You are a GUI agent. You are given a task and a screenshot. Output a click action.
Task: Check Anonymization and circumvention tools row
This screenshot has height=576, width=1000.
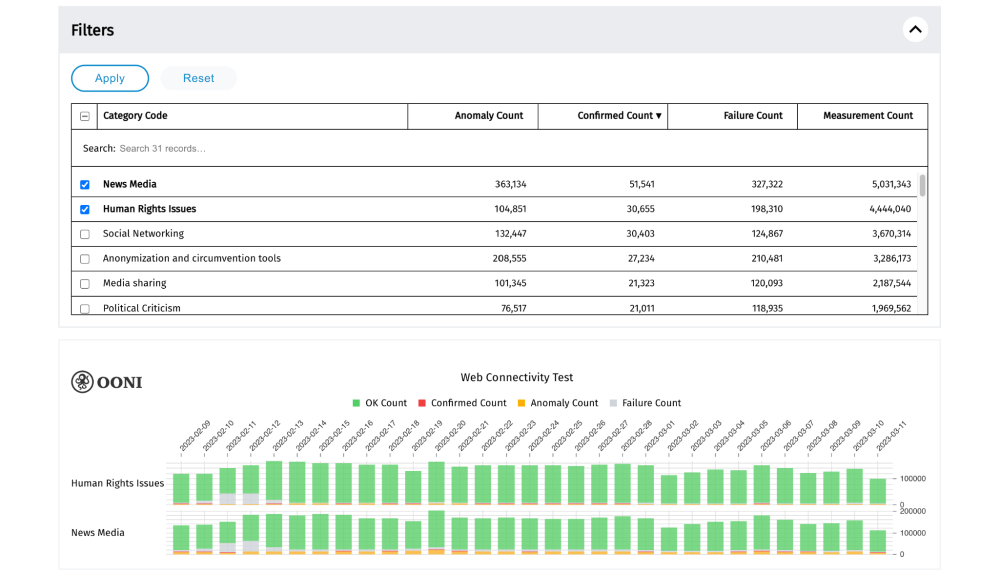85,259
